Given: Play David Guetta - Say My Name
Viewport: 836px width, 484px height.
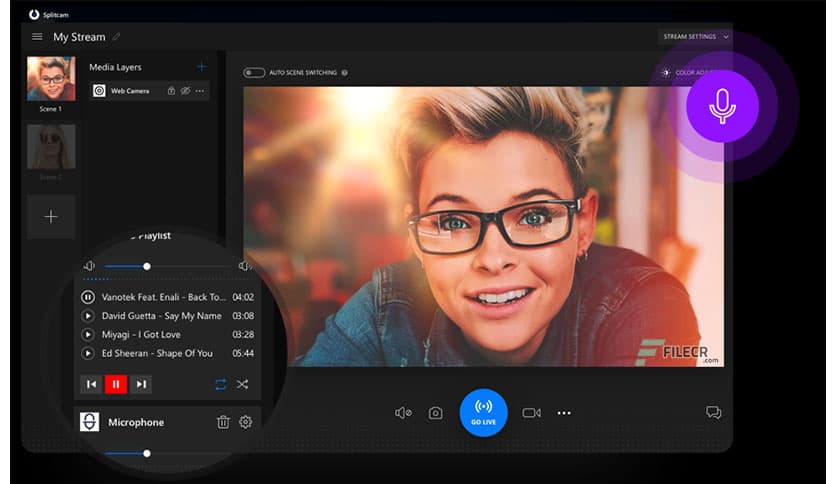Looking at the screenshot, I should (87, 316).
